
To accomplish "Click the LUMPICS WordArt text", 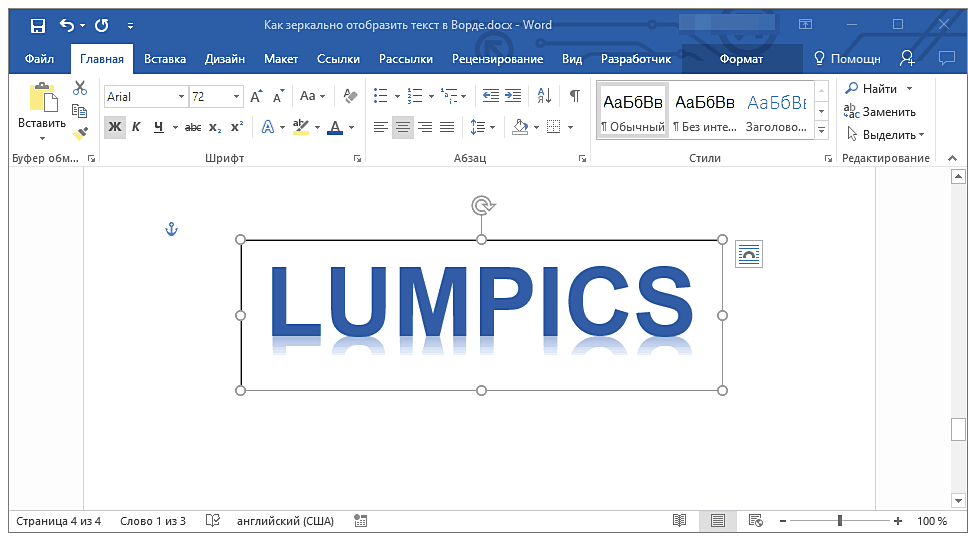I will coord(481,303).
